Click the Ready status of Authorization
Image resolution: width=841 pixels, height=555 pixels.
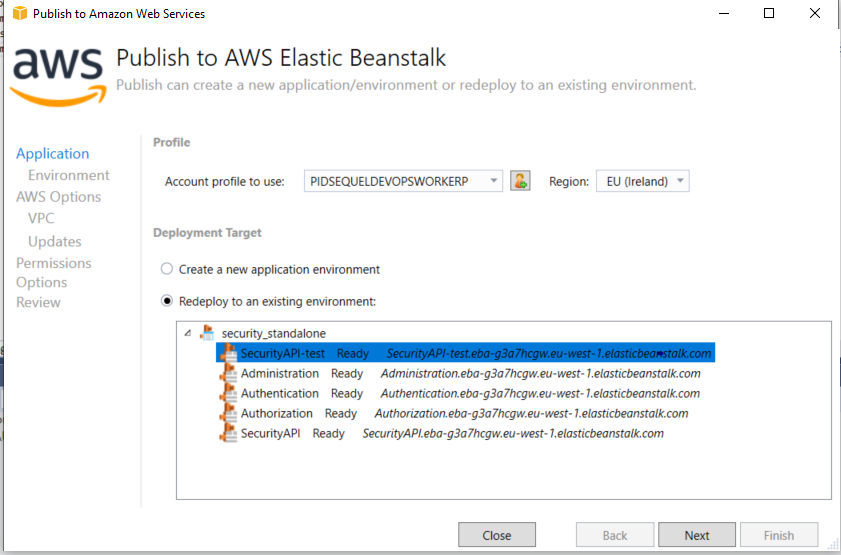coord(341,413)
